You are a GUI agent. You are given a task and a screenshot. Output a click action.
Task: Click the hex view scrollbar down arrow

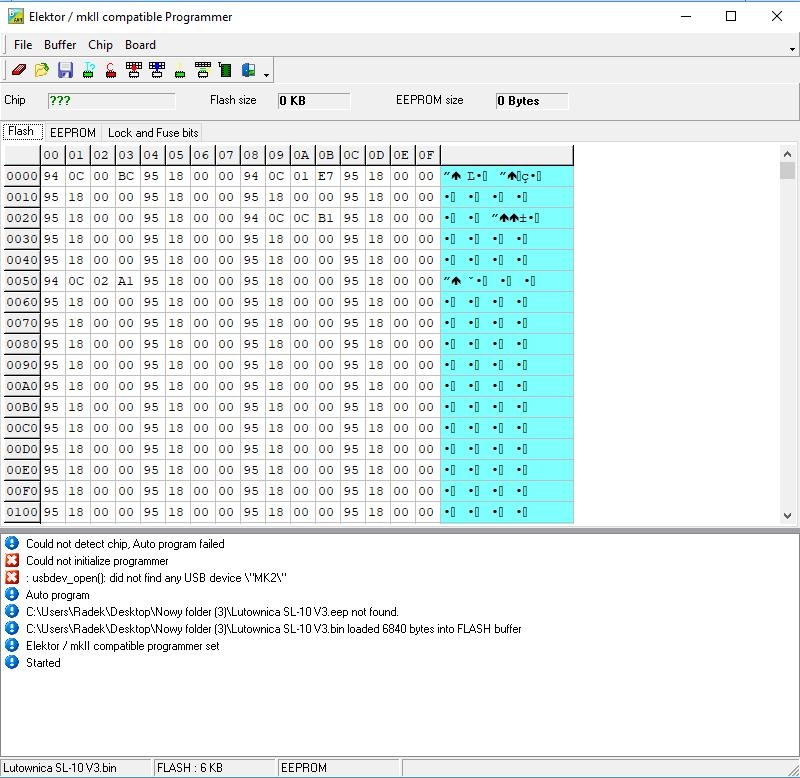pos(787,515)
